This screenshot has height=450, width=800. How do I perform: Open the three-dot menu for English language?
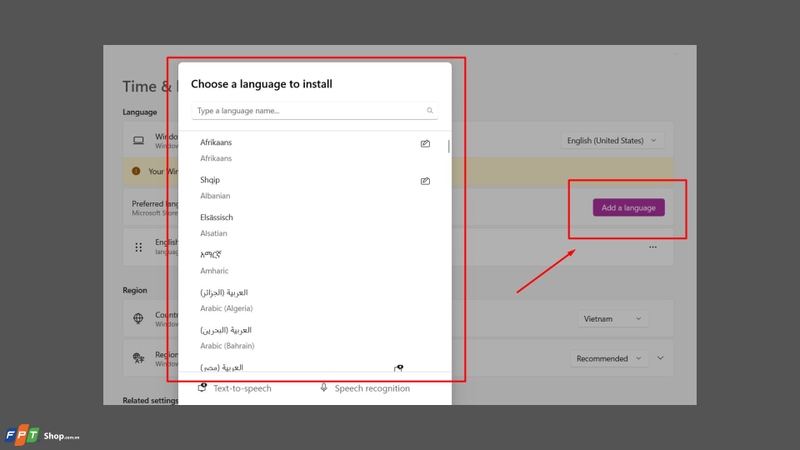[653, 247]
